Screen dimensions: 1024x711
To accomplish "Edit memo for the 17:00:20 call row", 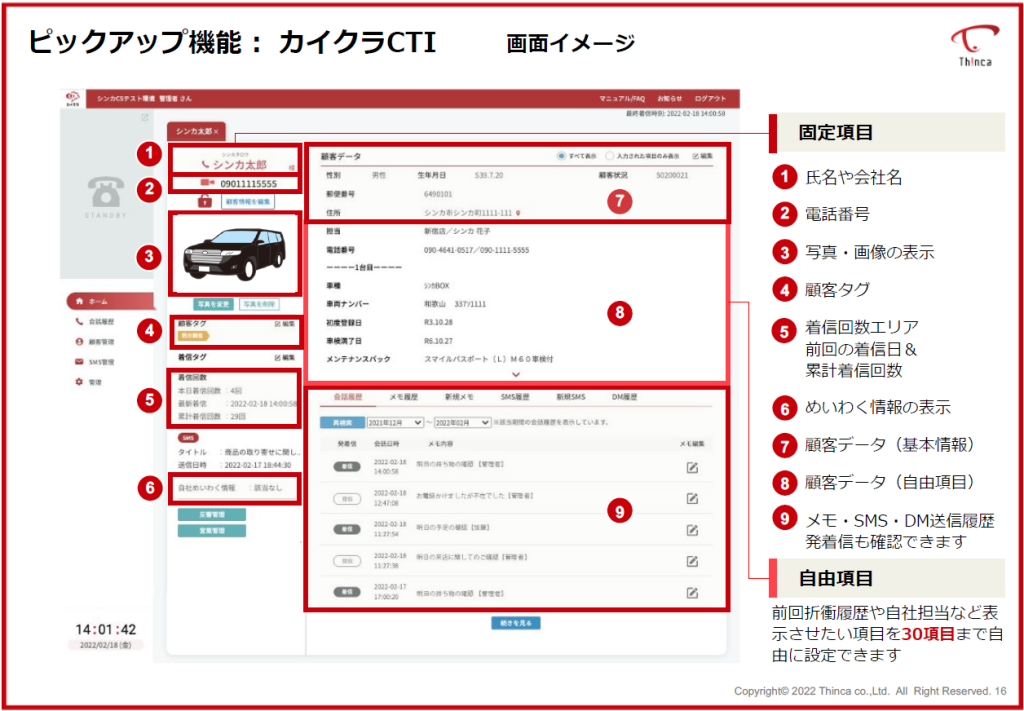I will 693,592.
